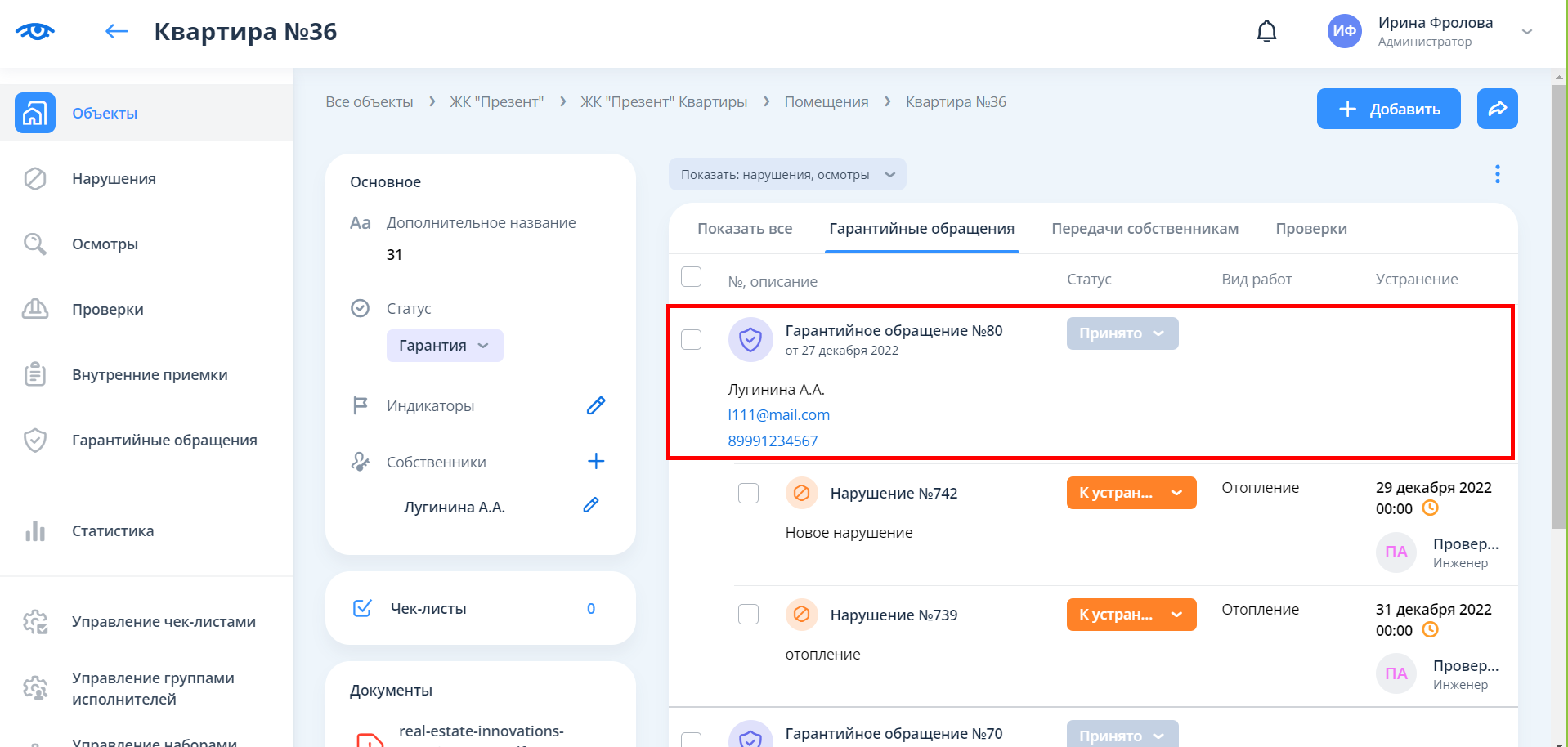1568x747 pixels.
Task: Add an owner with the plus icon
Action: [x=596, y=462]
